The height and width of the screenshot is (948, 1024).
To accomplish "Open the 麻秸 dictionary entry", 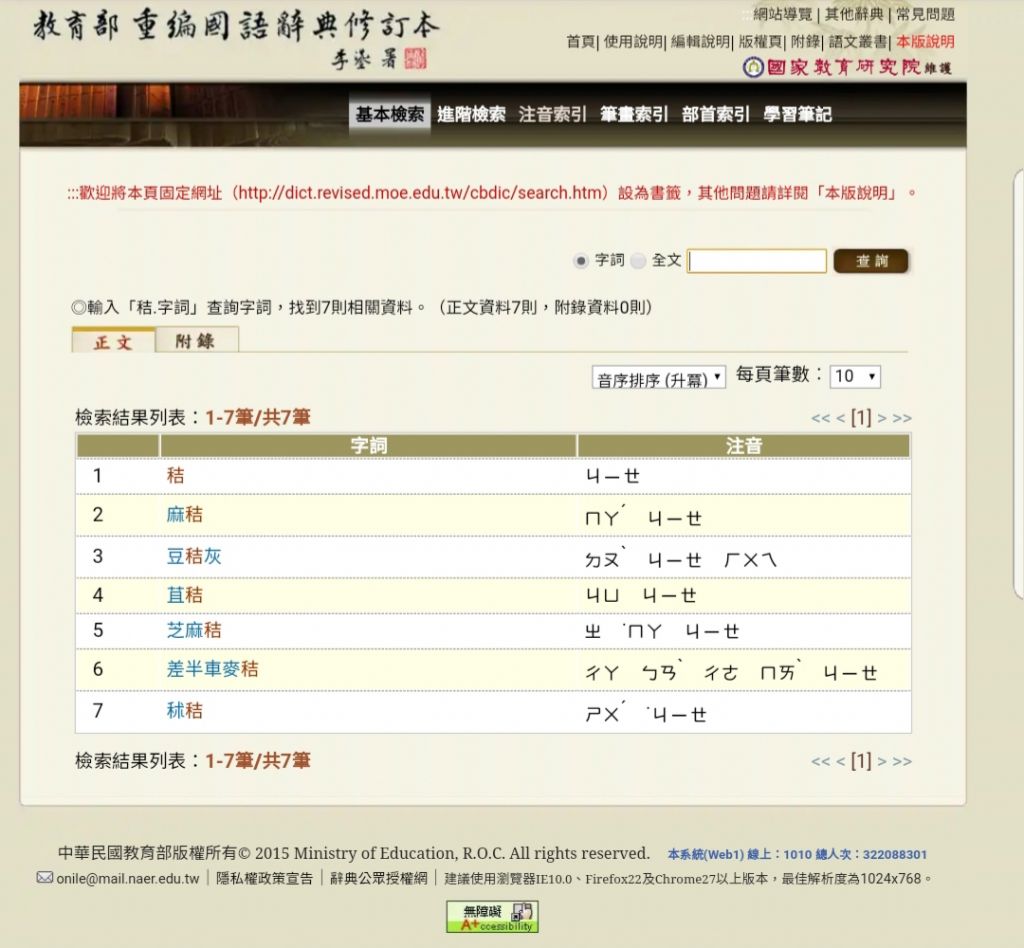I will [x=185, y=516].
